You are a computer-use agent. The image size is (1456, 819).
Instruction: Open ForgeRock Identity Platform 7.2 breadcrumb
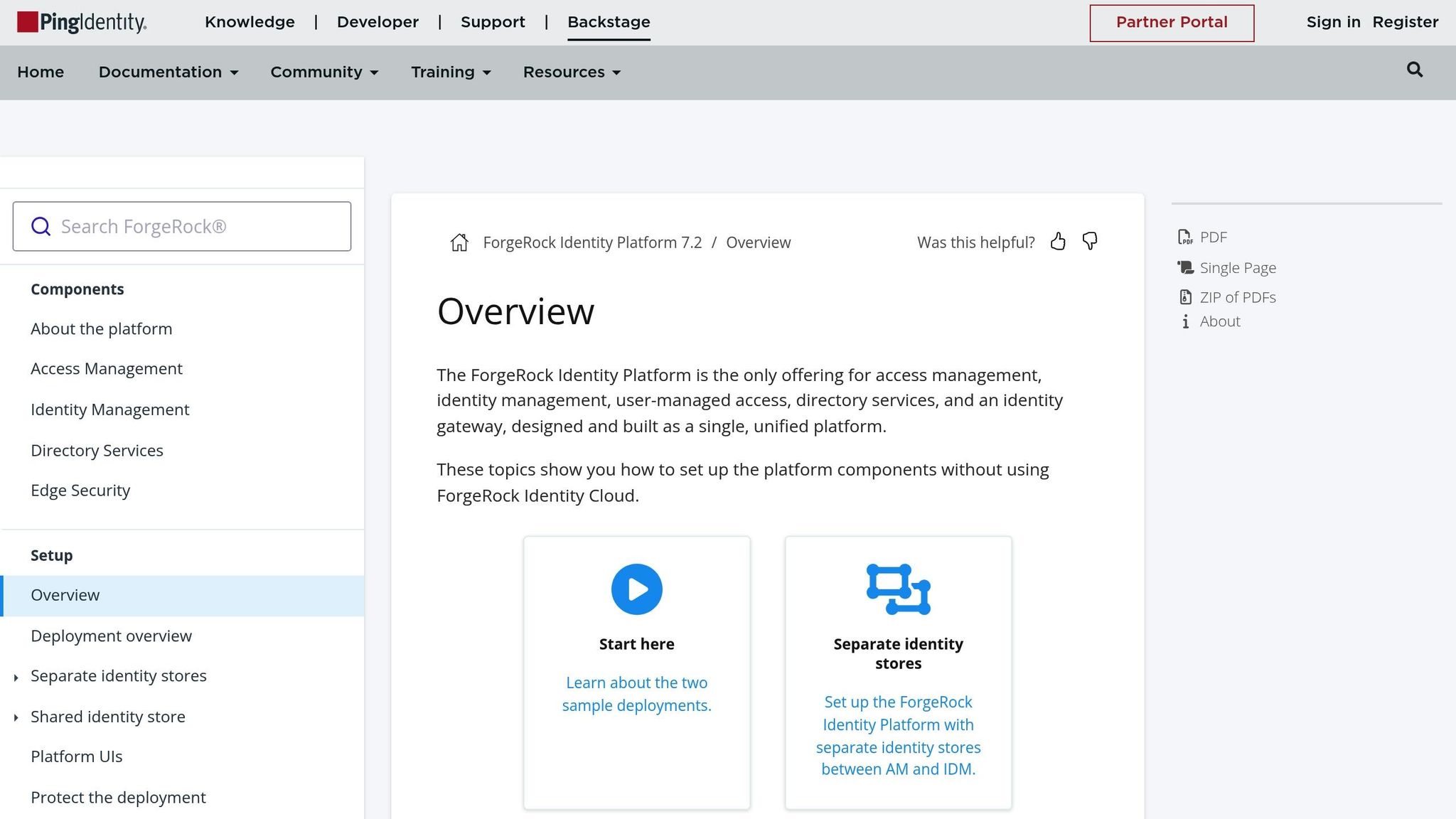(592, 242)
